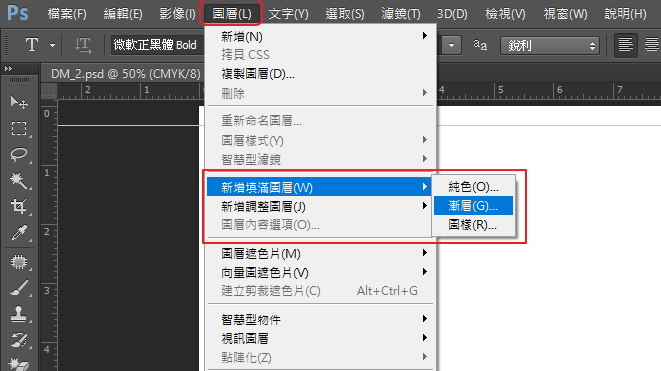
Task: Select the Magic Wand tool
Action: (19, 180)
